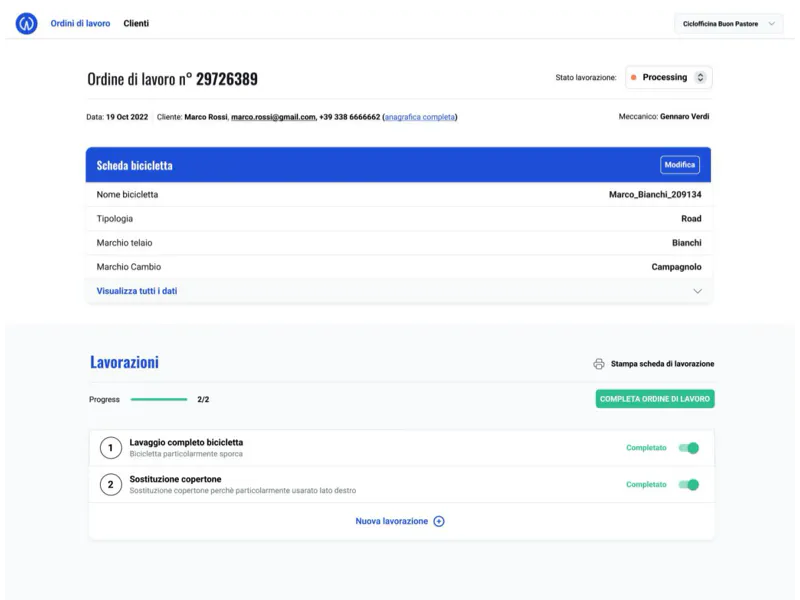Click the marco.rossi@gmail.com email link
The height and width of the screenshot is (600, 800).
tap(273, 117)
